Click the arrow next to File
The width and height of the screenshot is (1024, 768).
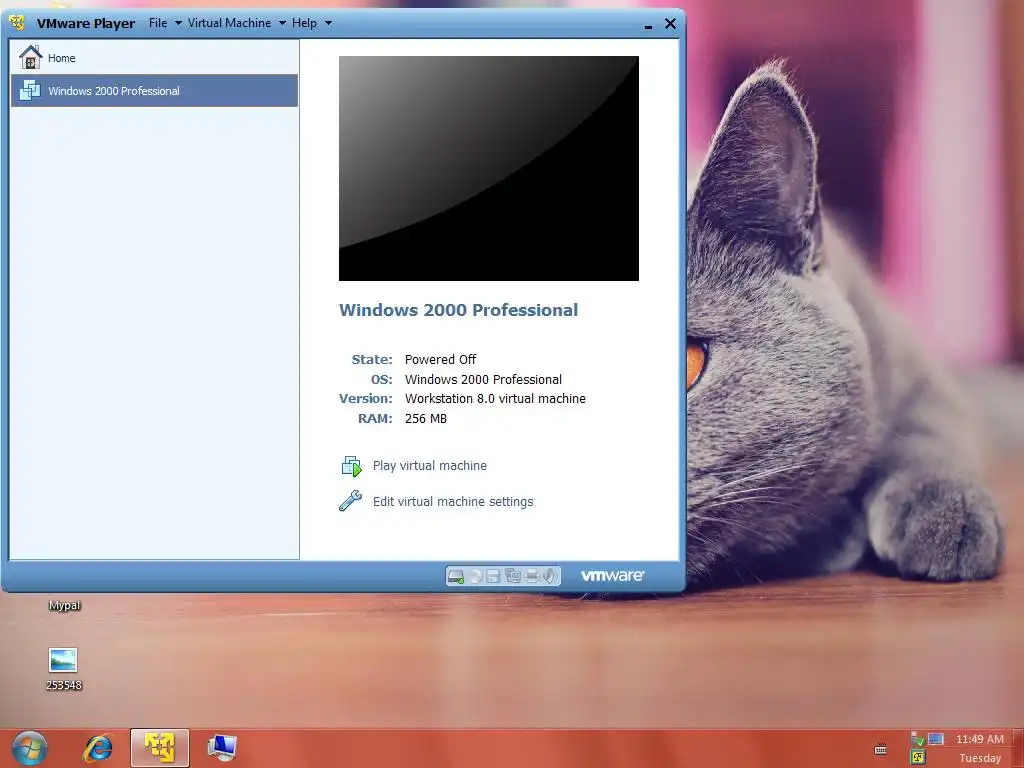click(178, 24)
